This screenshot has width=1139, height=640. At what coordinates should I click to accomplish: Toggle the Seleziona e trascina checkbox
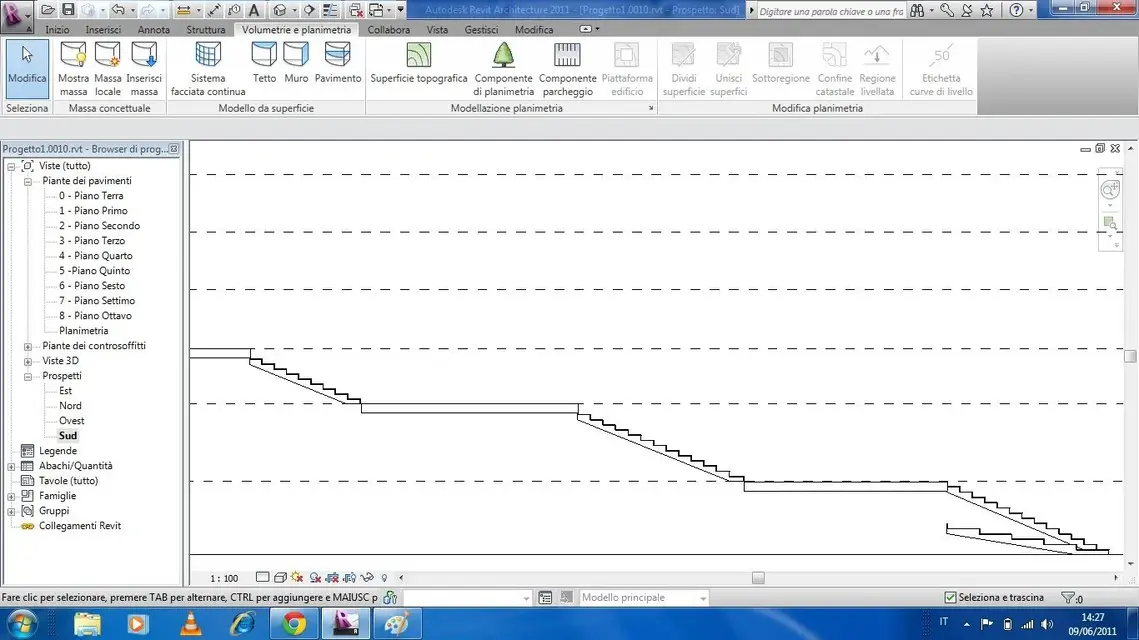(x=950, y=597)
